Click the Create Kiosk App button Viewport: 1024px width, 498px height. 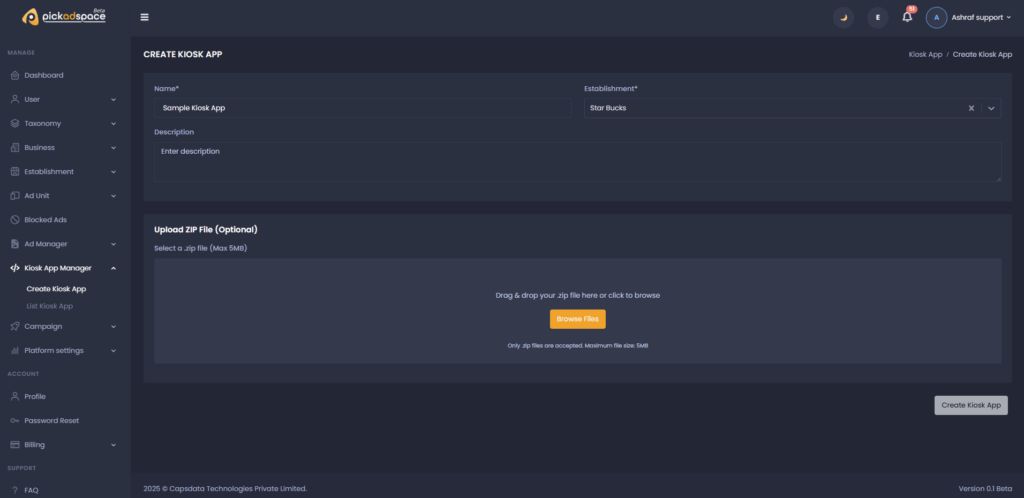(x=970, y=405)
